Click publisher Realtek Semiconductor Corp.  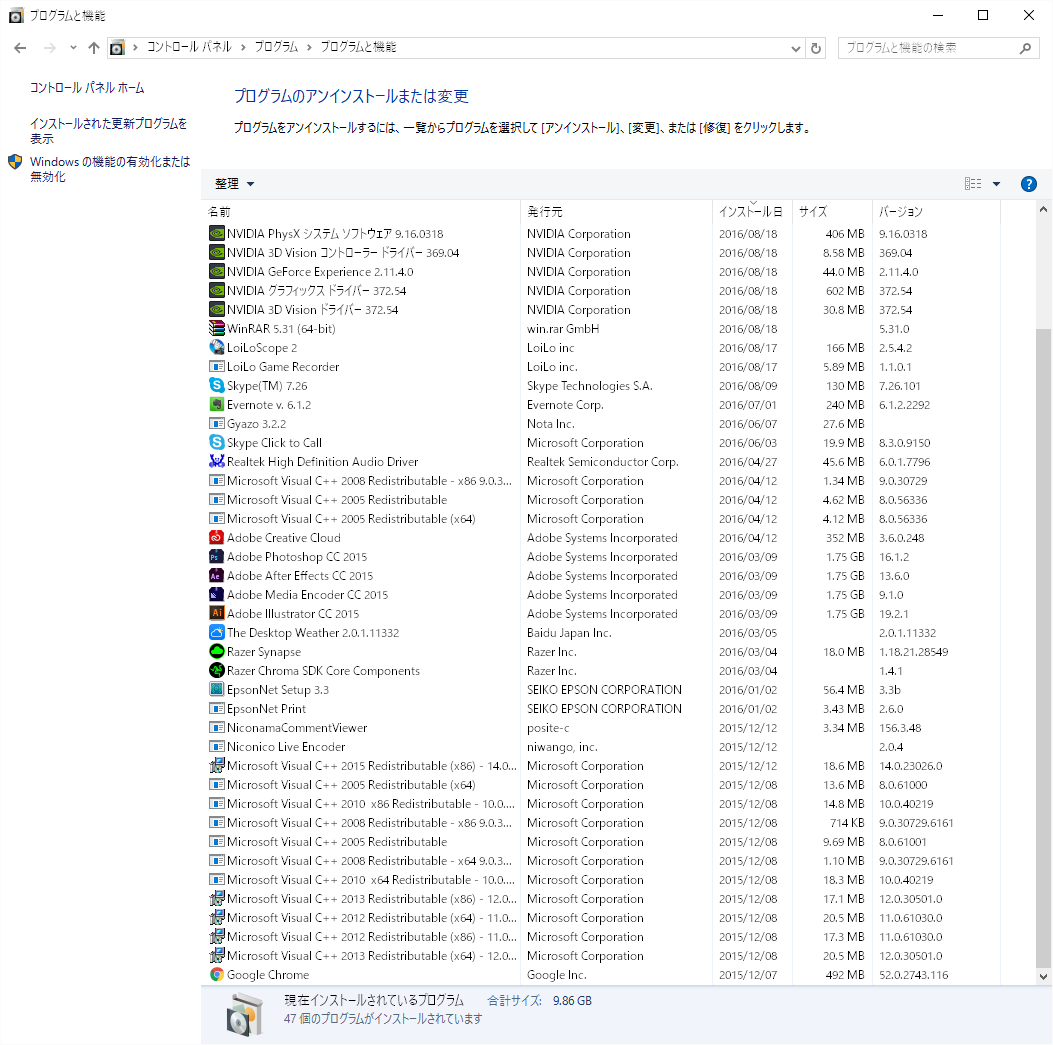point(602,461)
